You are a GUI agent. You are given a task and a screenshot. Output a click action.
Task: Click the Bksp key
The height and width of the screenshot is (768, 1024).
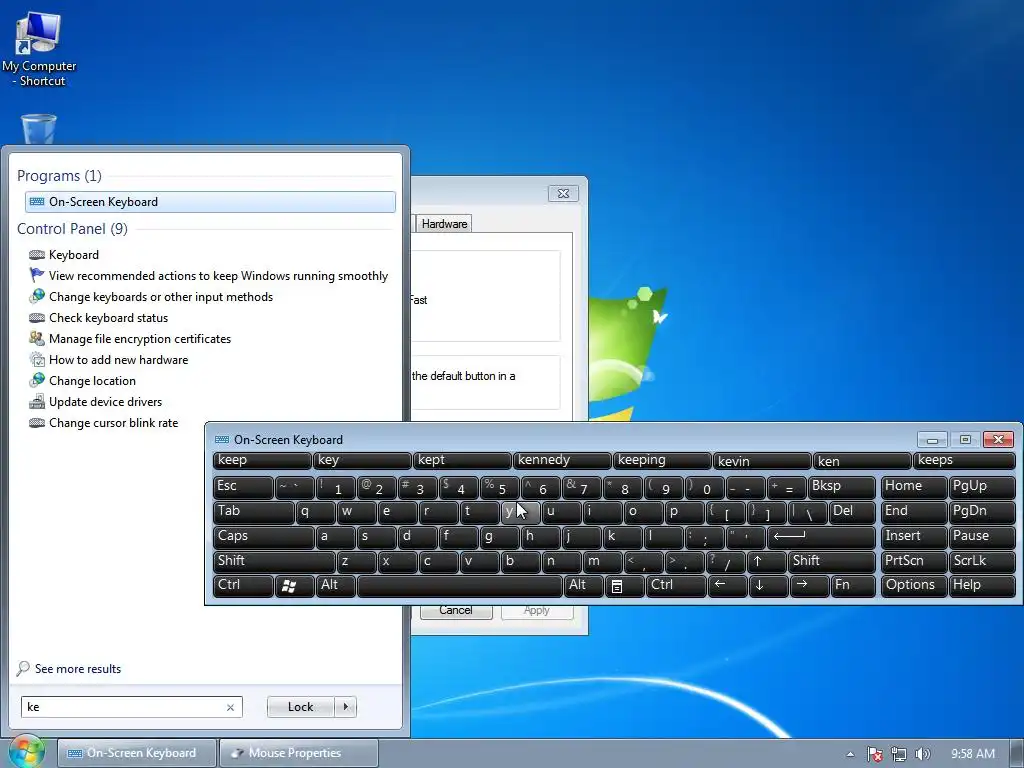pos(842,487)
